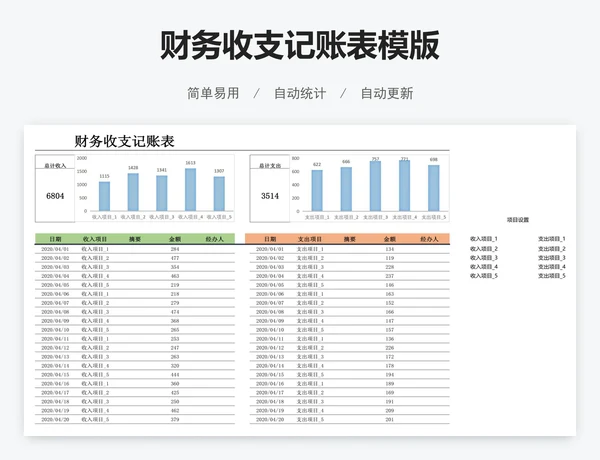600x460 pixels.
Task: Select the green 摘要 column header
Action: (x=135, y=239)
